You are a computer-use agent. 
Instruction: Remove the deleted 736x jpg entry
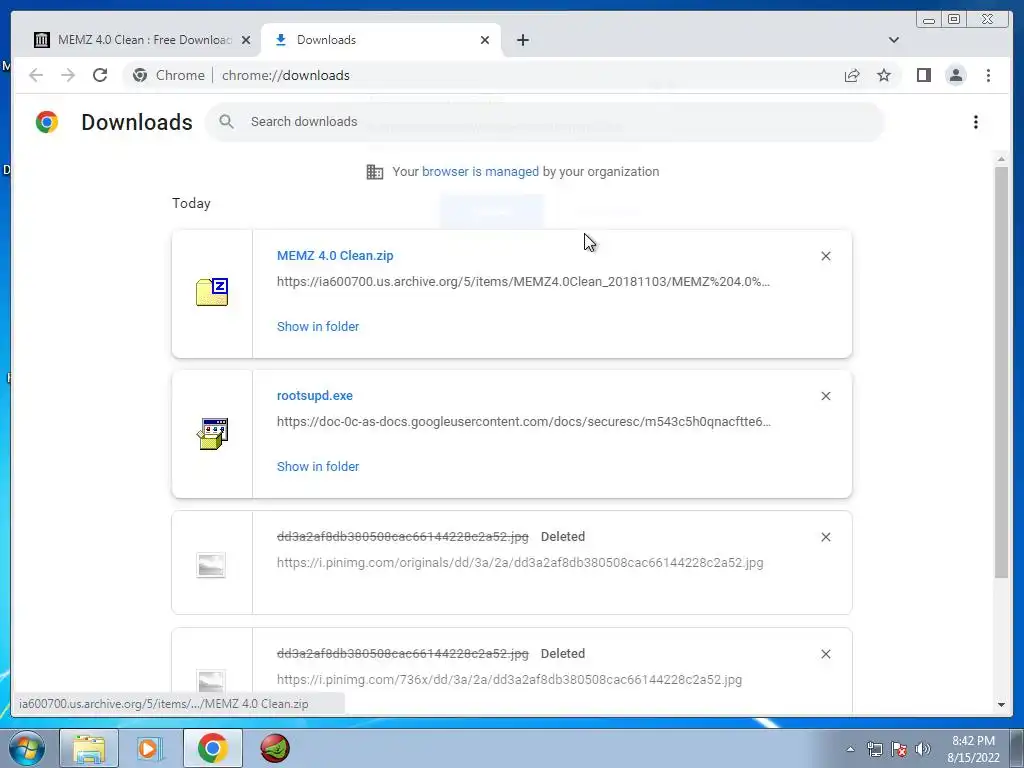(x=825, y=654)
